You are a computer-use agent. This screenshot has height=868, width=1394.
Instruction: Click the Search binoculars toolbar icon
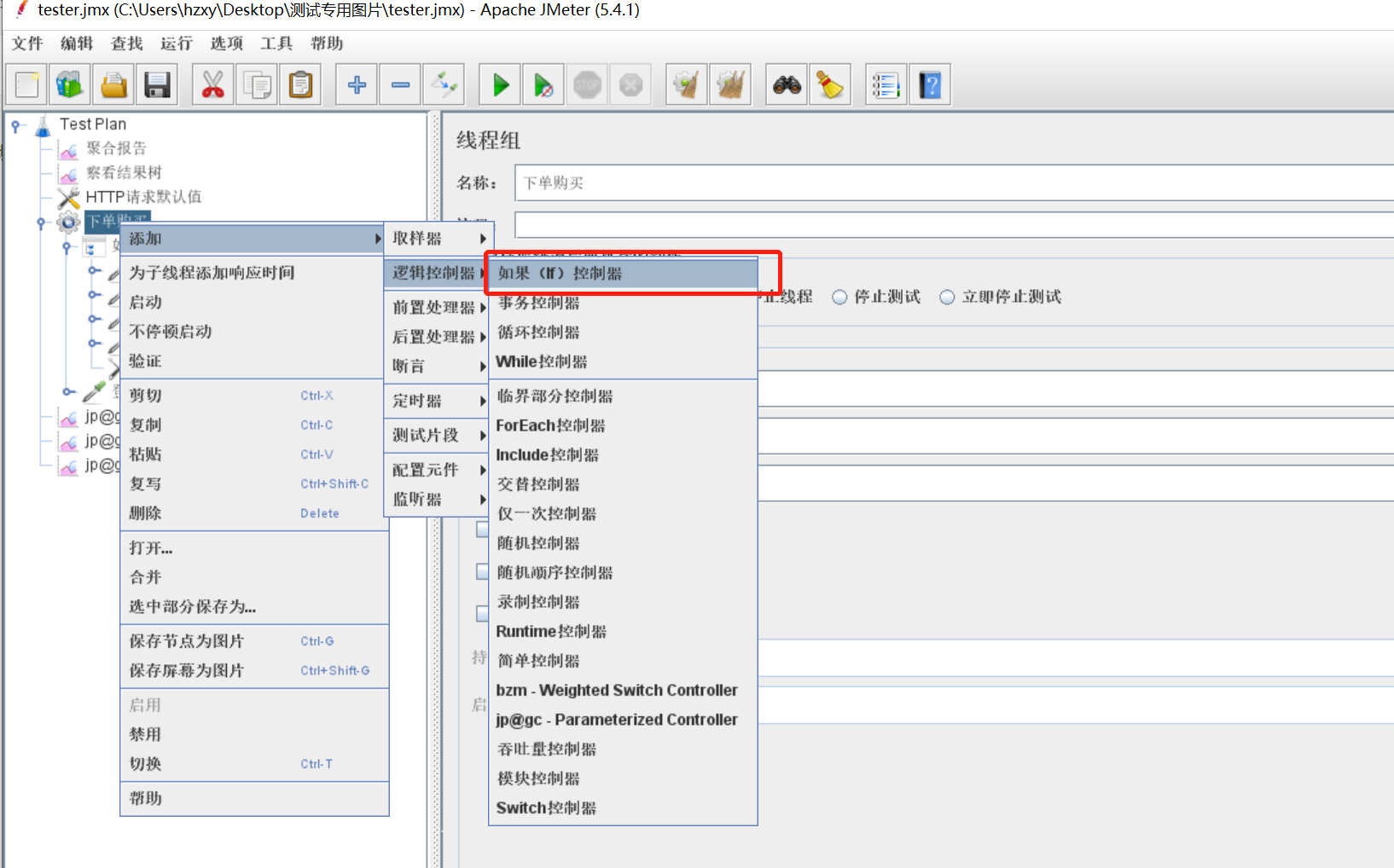787,84
